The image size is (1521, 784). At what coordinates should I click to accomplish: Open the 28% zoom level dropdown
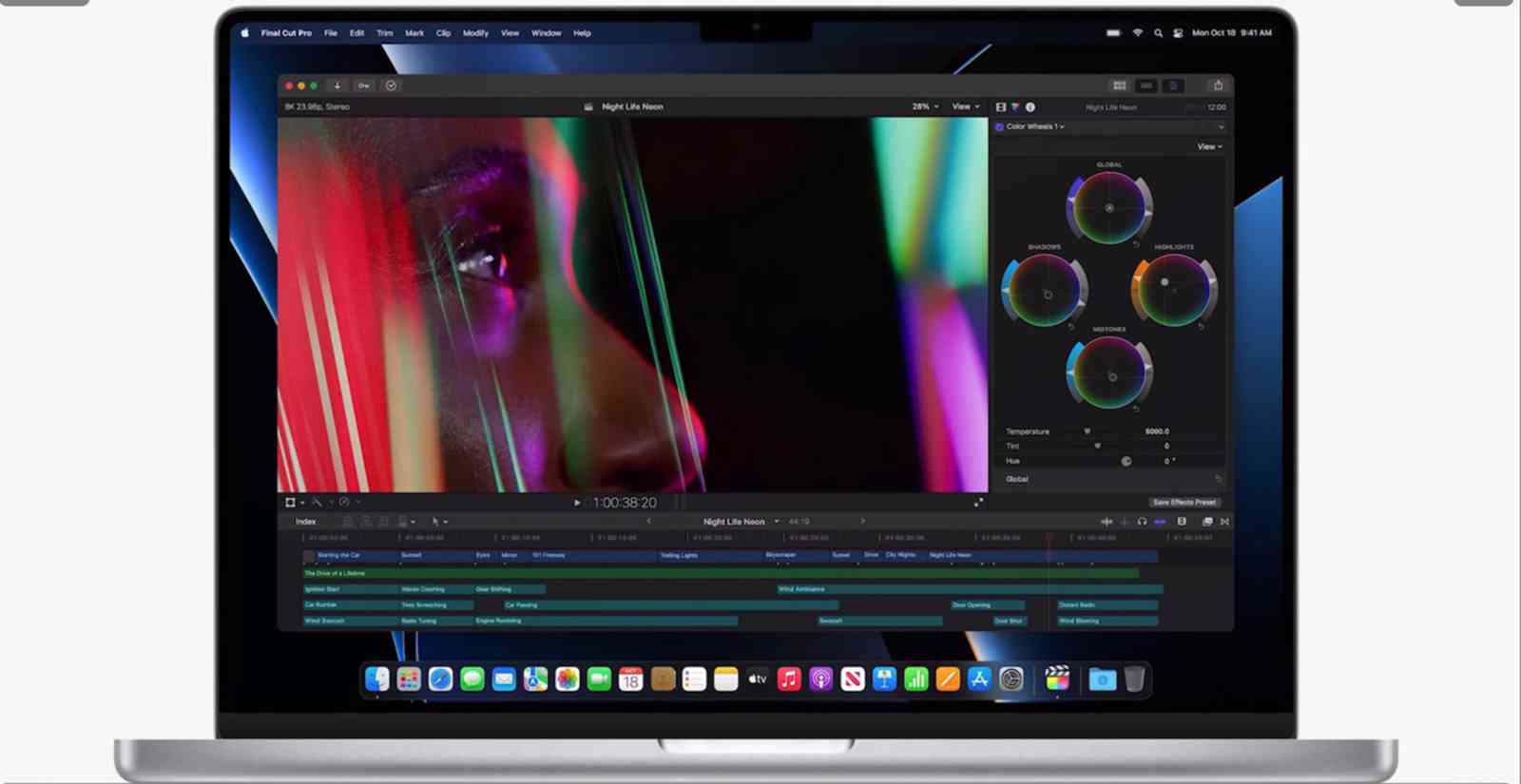click(925, 106)
